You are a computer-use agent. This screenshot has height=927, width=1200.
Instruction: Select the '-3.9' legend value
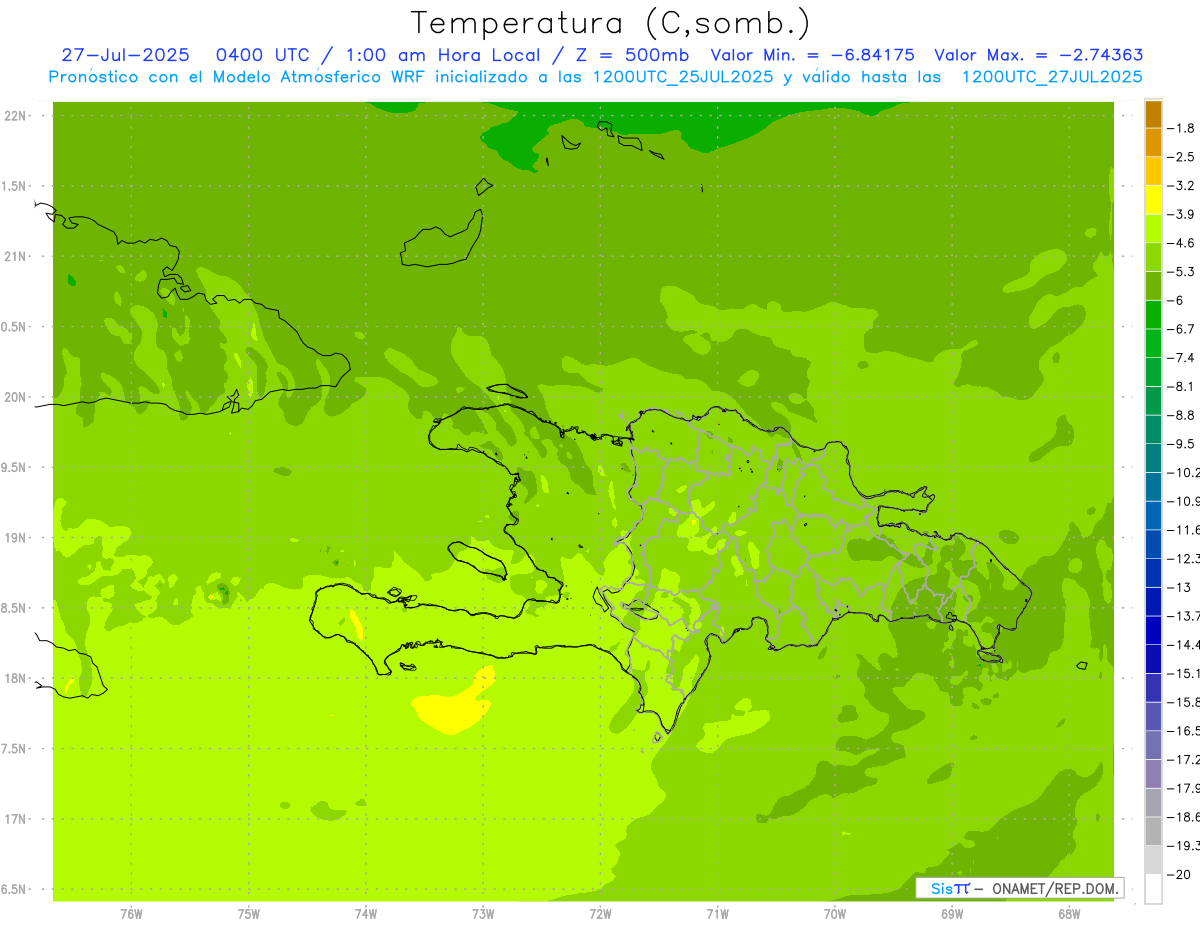tap(1182, 214)
